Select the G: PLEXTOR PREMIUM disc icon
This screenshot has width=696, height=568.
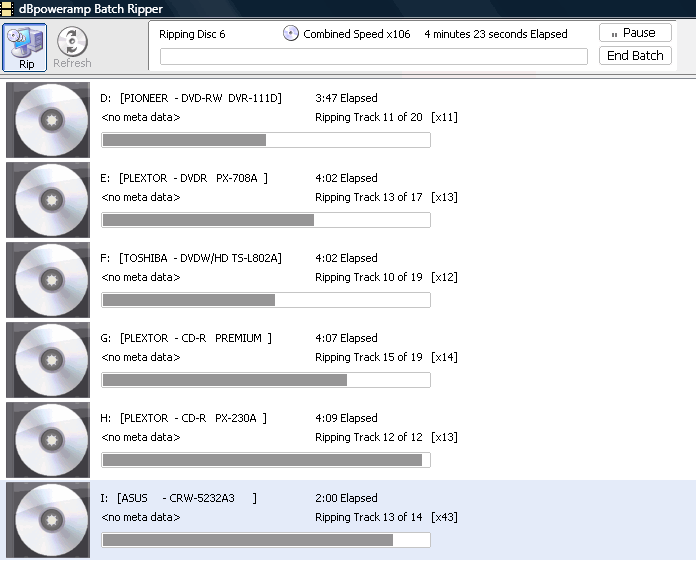(48, 360)
